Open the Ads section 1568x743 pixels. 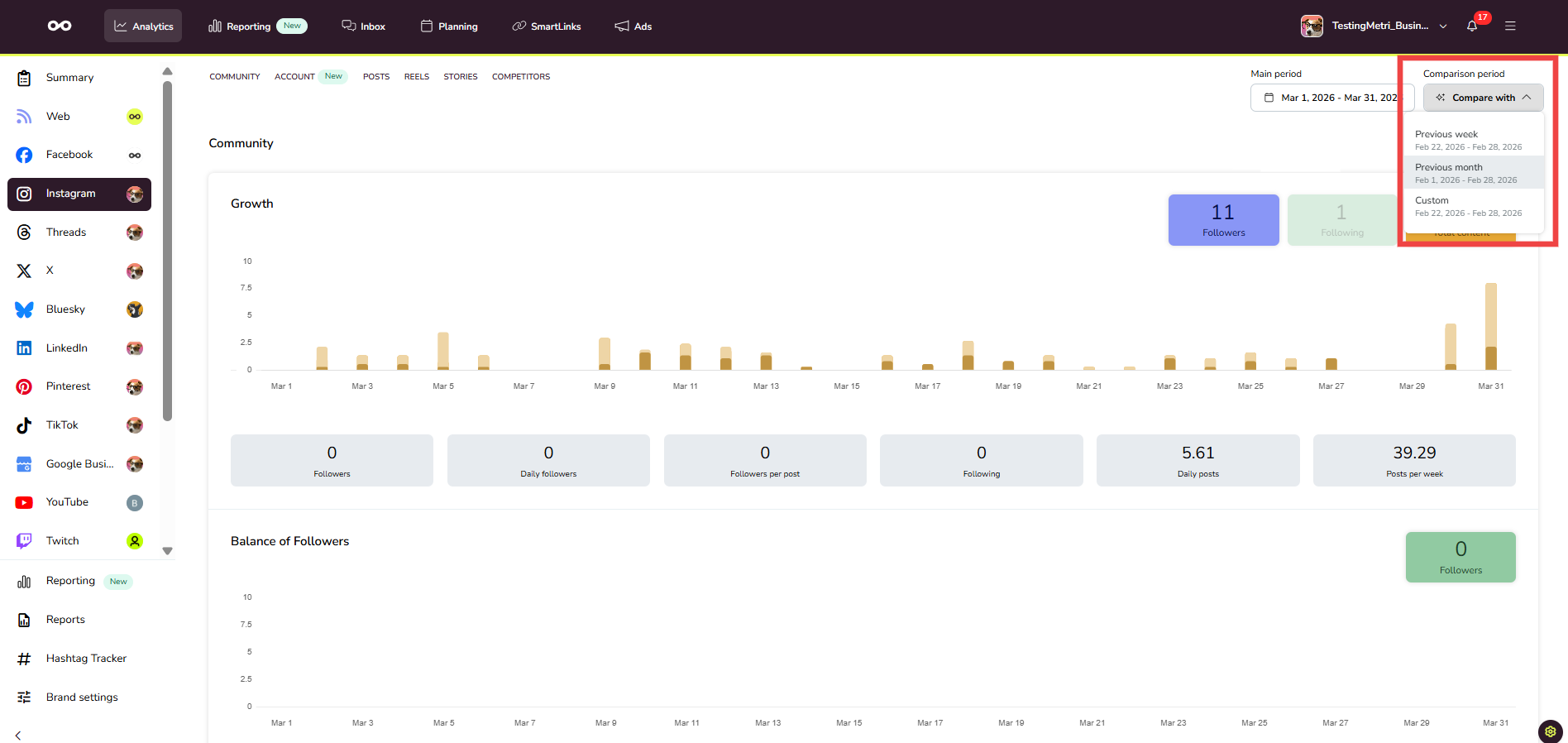(x=633, y=26)
